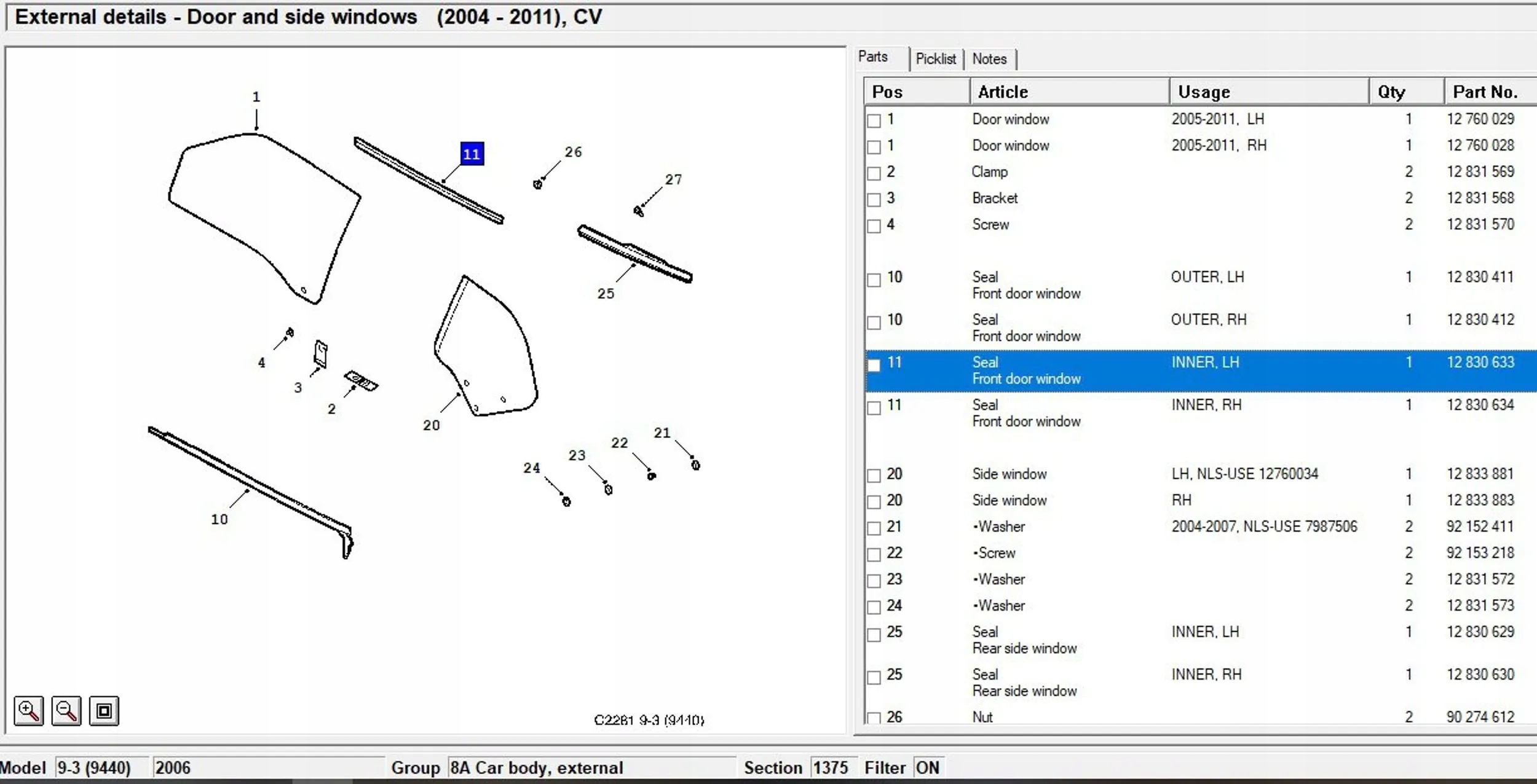Click the Qty column header

pyautogui.click(x=1407, y=92)
